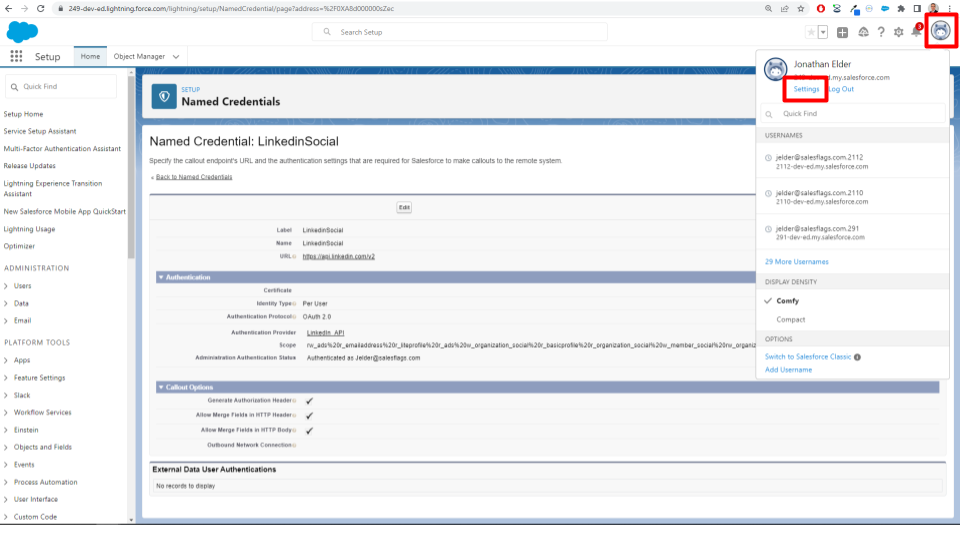Image resolution: width=960 pixels, height=540 pixels.
Task: Click the Salesforce cloud logo
Action: [22, 31]
